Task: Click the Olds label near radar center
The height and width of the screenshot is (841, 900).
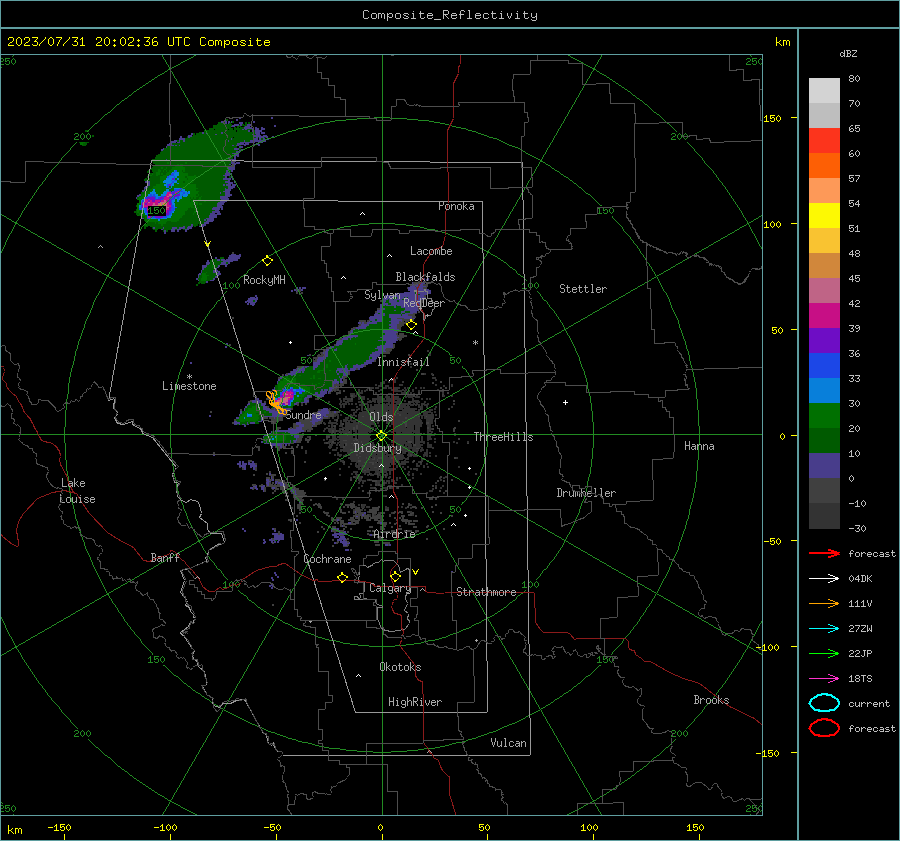Action: pos(381,417)
